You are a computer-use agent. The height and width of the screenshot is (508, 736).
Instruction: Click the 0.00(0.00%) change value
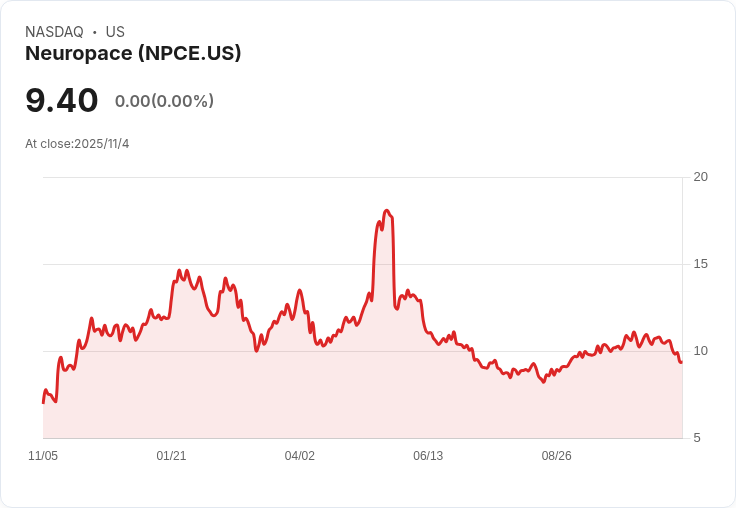click(164, 101)
